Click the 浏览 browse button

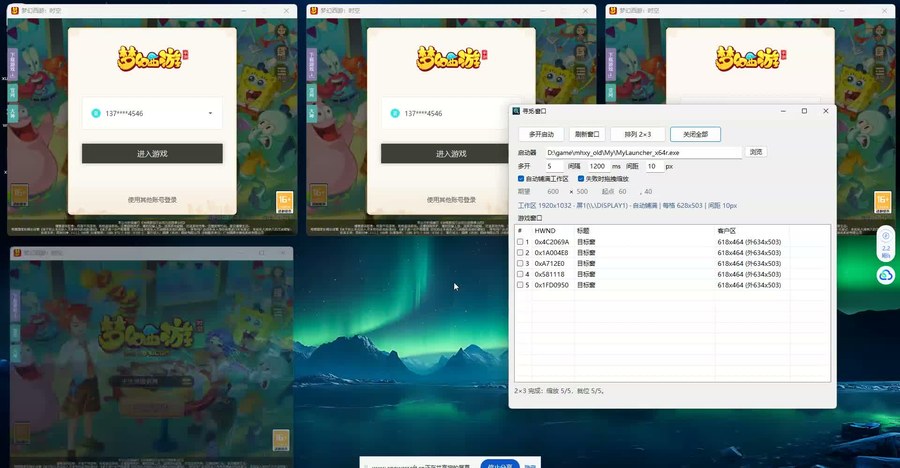pos(756,152)
